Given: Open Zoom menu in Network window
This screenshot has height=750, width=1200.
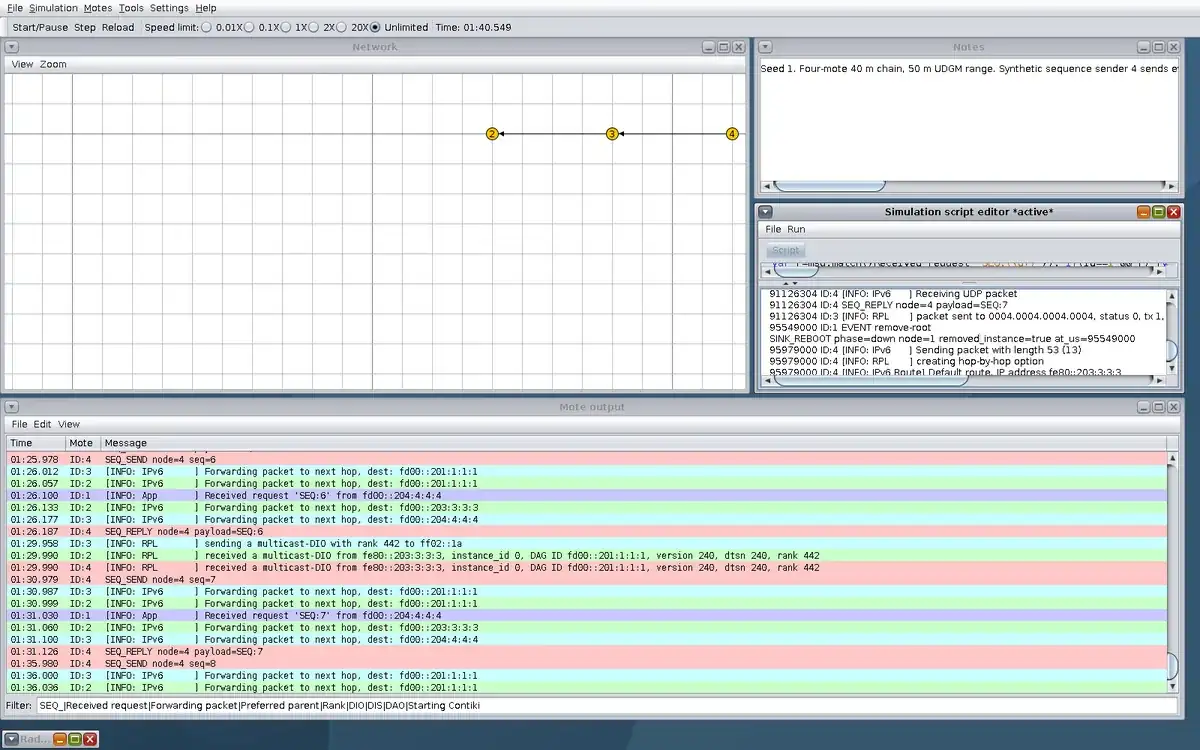Looking at the screenshot, I should [x=53, y=64].
